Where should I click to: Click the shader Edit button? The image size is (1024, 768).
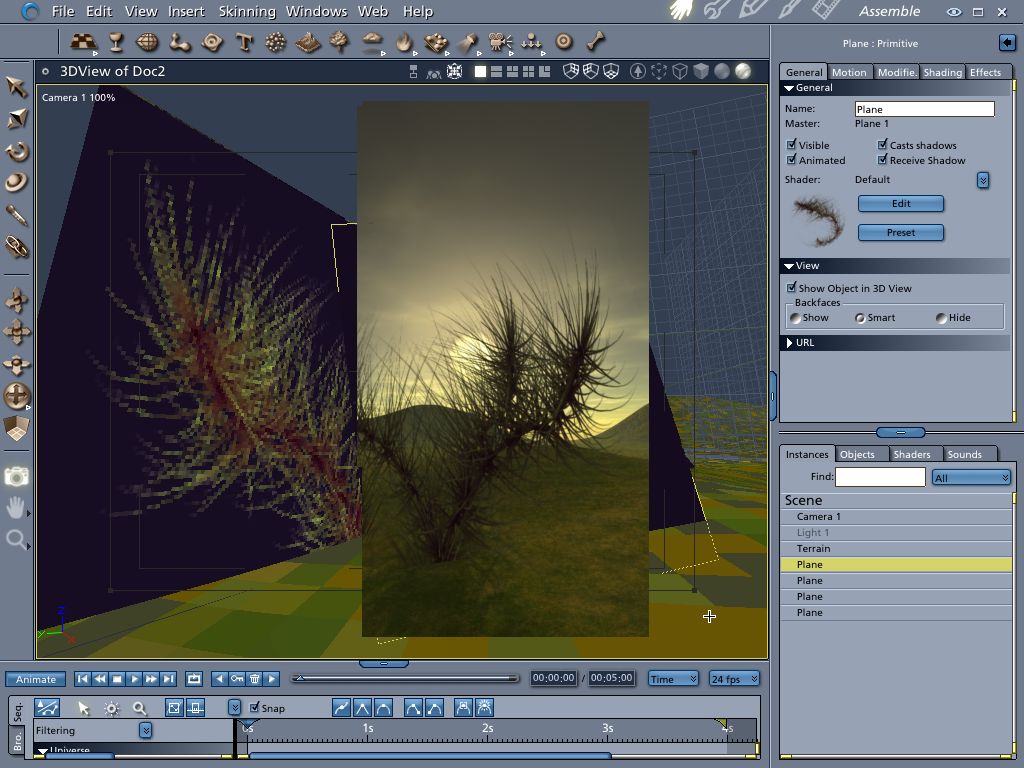click(900, 203)
